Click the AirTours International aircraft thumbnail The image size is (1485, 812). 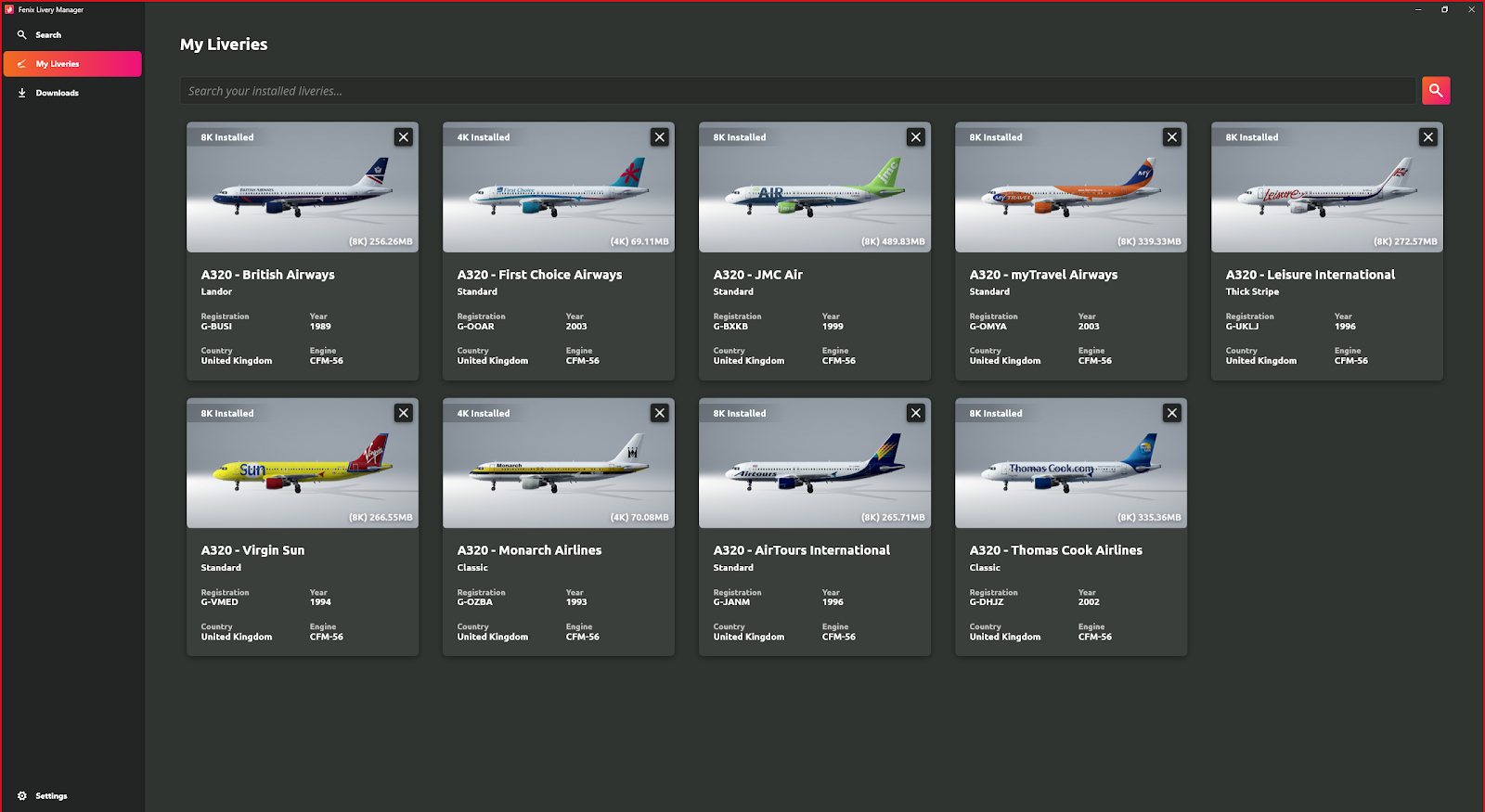coord(815,463)
